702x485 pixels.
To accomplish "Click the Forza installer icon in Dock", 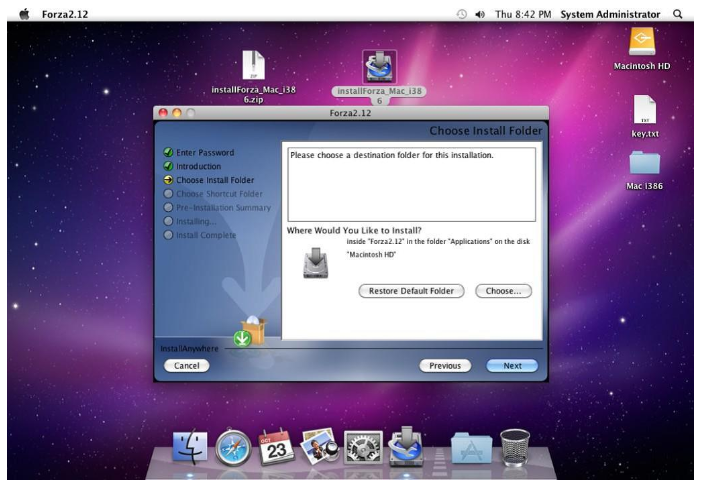I will [x=406, y=446].
